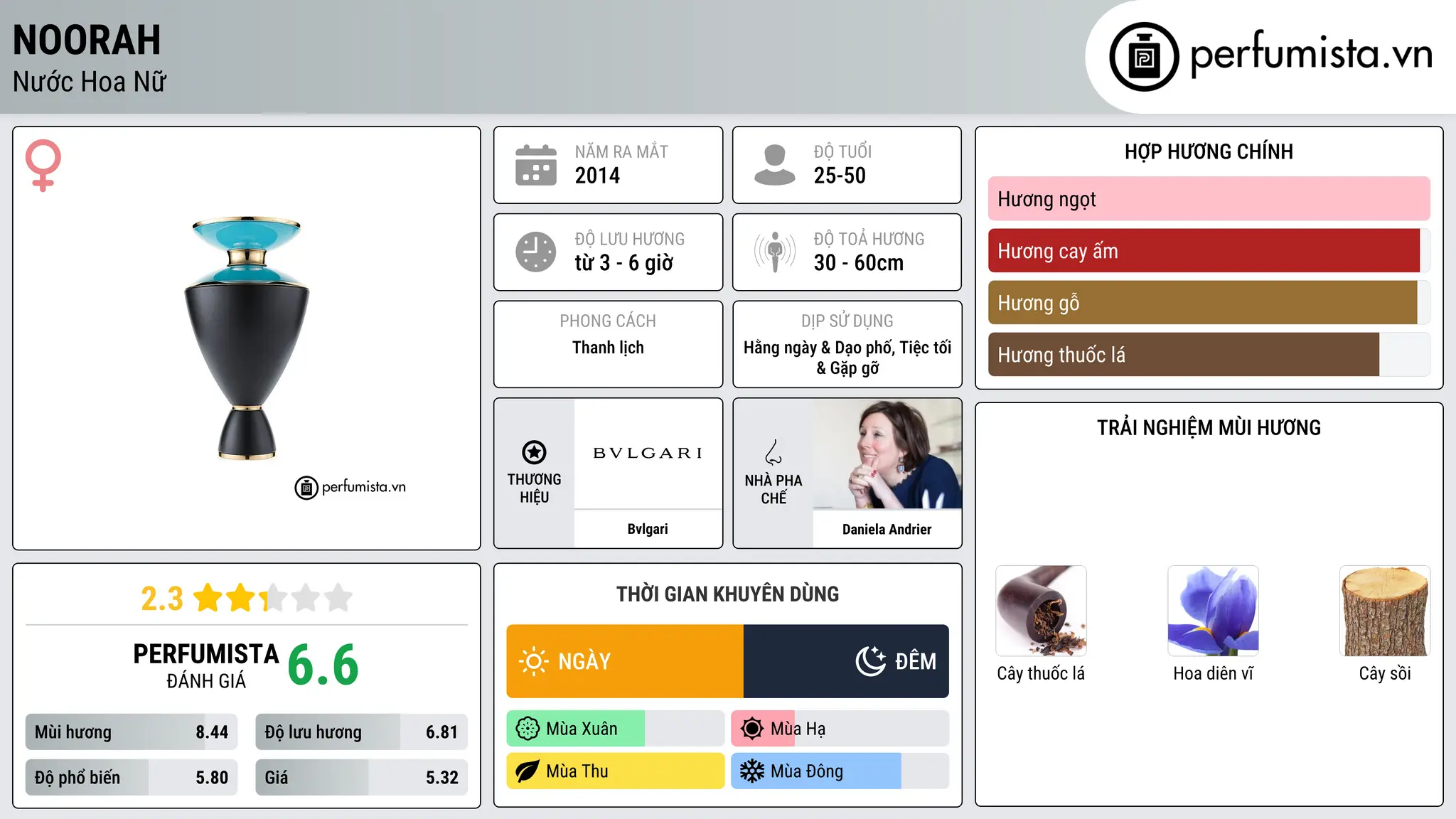Viewport: 1456px width, 819px height.
Task: Click the Giá 5.32 score bar
Action: [x=361, y=778]
